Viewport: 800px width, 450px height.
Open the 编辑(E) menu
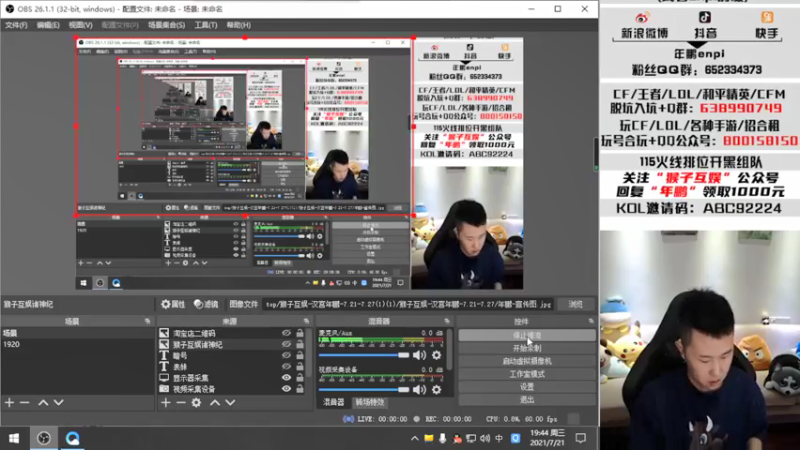coord(48,25)
